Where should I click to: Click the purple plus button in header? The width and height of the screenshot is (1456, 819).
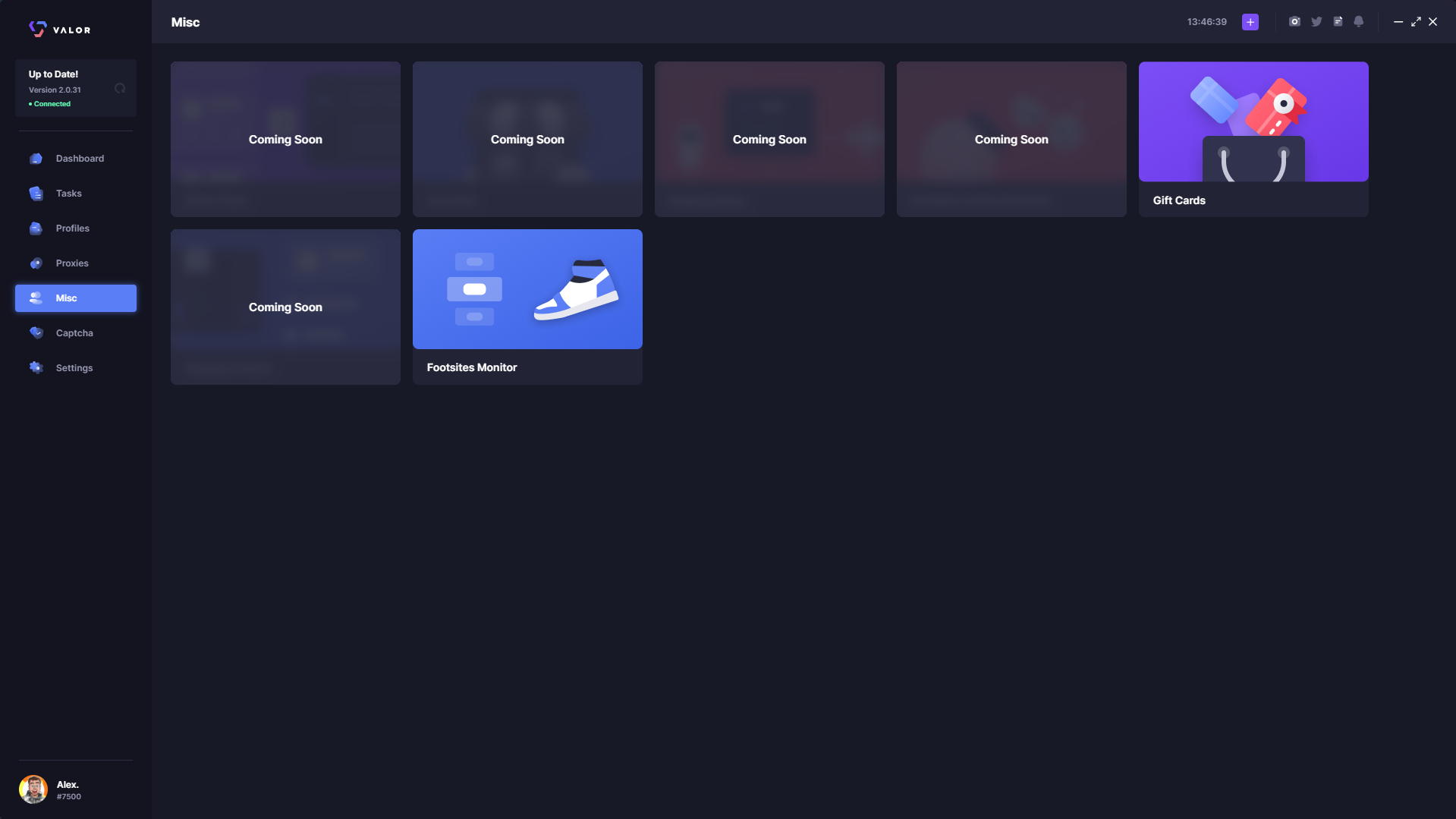tap(1250, 22)
